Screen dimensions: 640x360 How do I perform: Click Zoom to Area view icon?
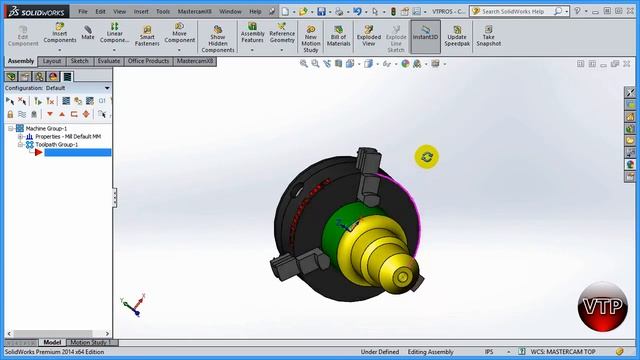[x=315, y=64]
